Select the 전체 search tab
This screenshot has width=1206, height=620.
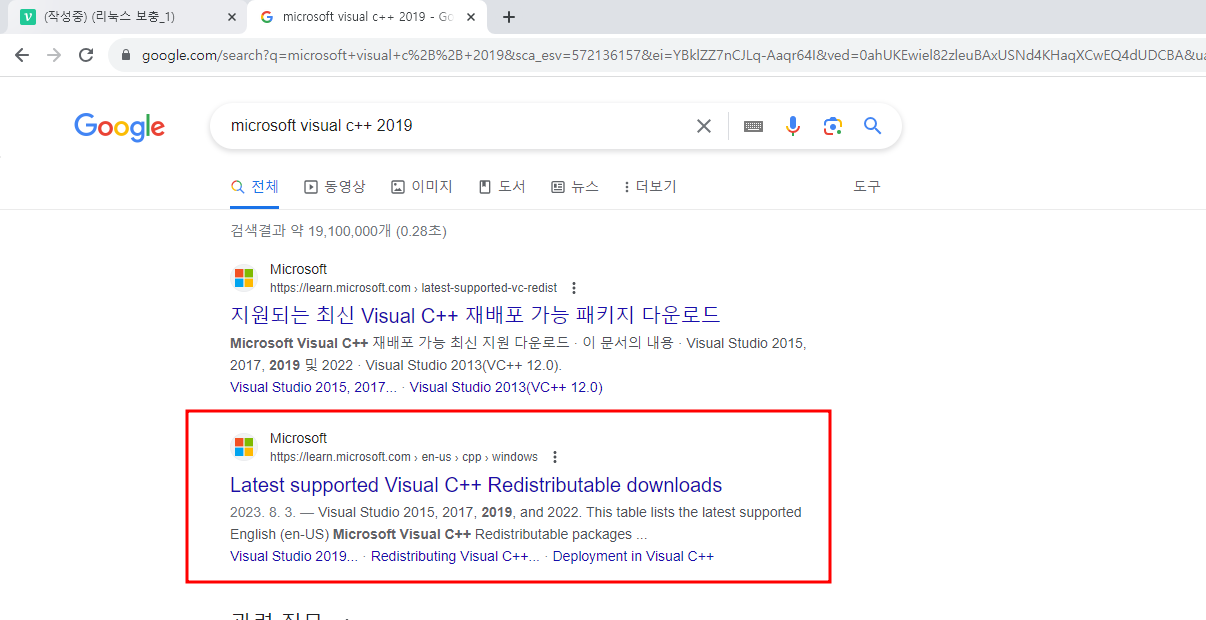pos(255,187)
